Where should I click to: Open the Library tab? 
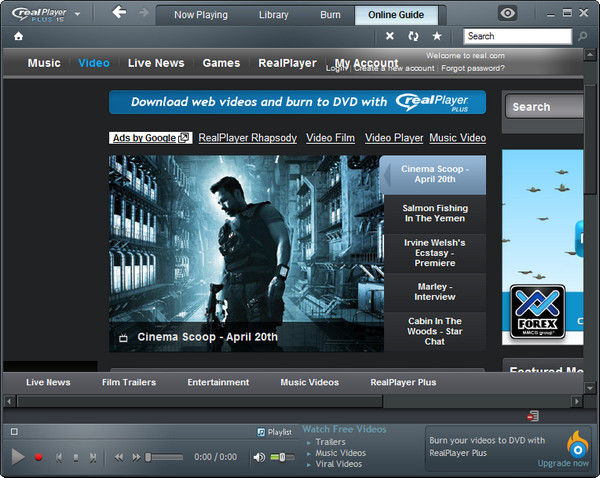click(274, 15)
